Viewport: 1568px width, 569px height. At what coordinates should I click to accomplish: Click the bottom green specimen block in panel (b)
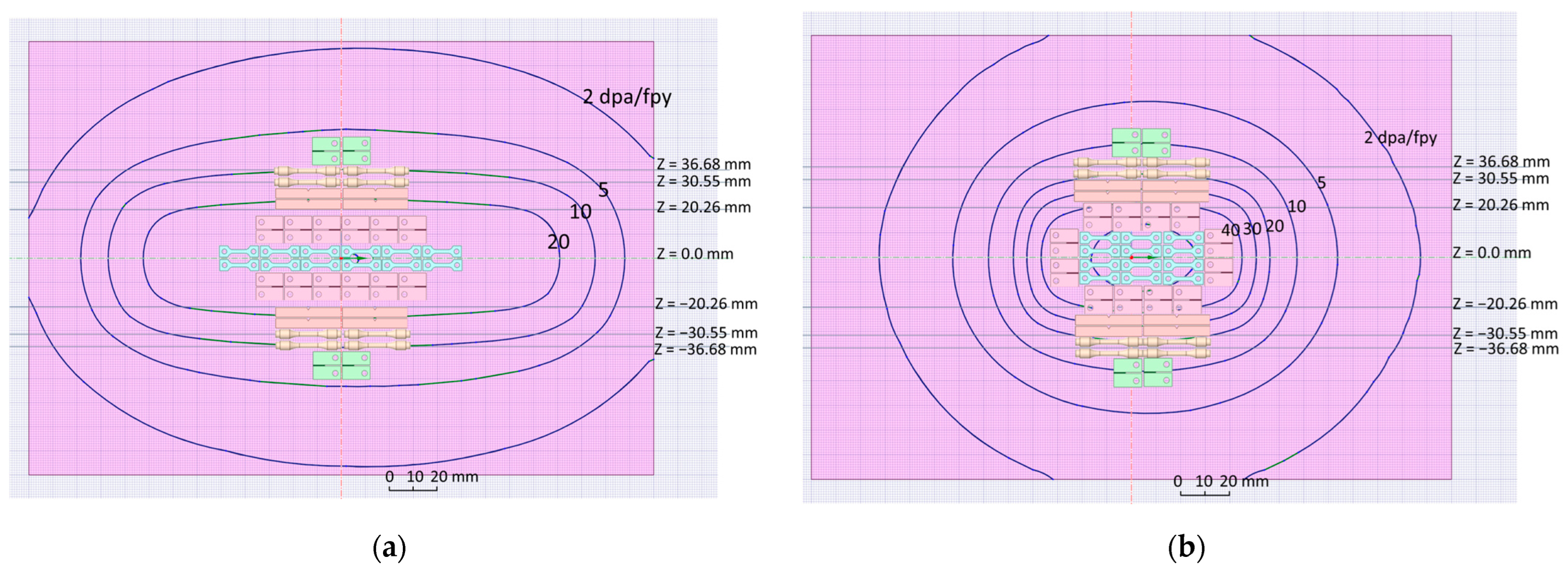tap(1143, 372)
